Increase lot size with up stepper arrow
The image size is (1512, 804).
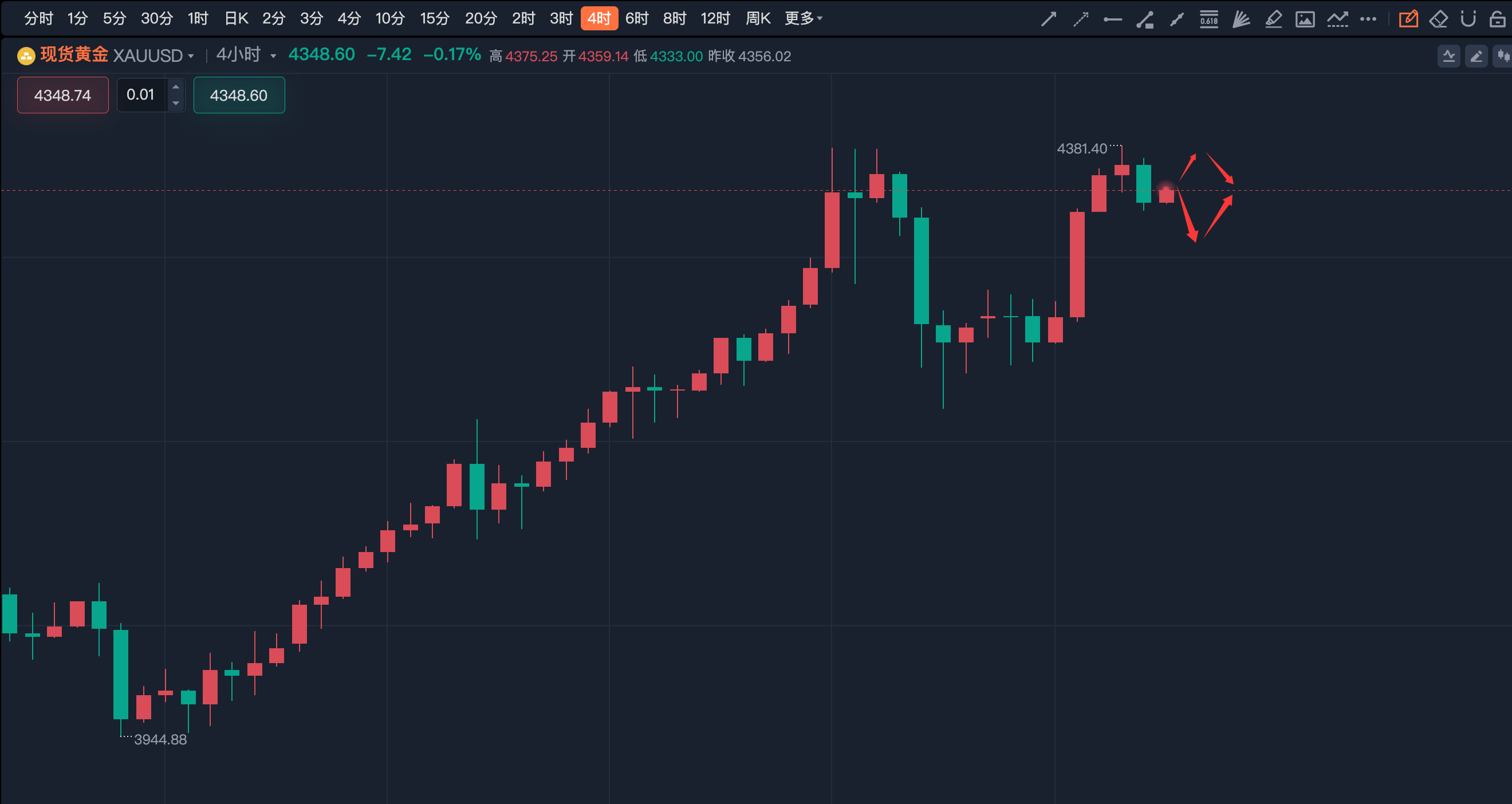[175, 87]
